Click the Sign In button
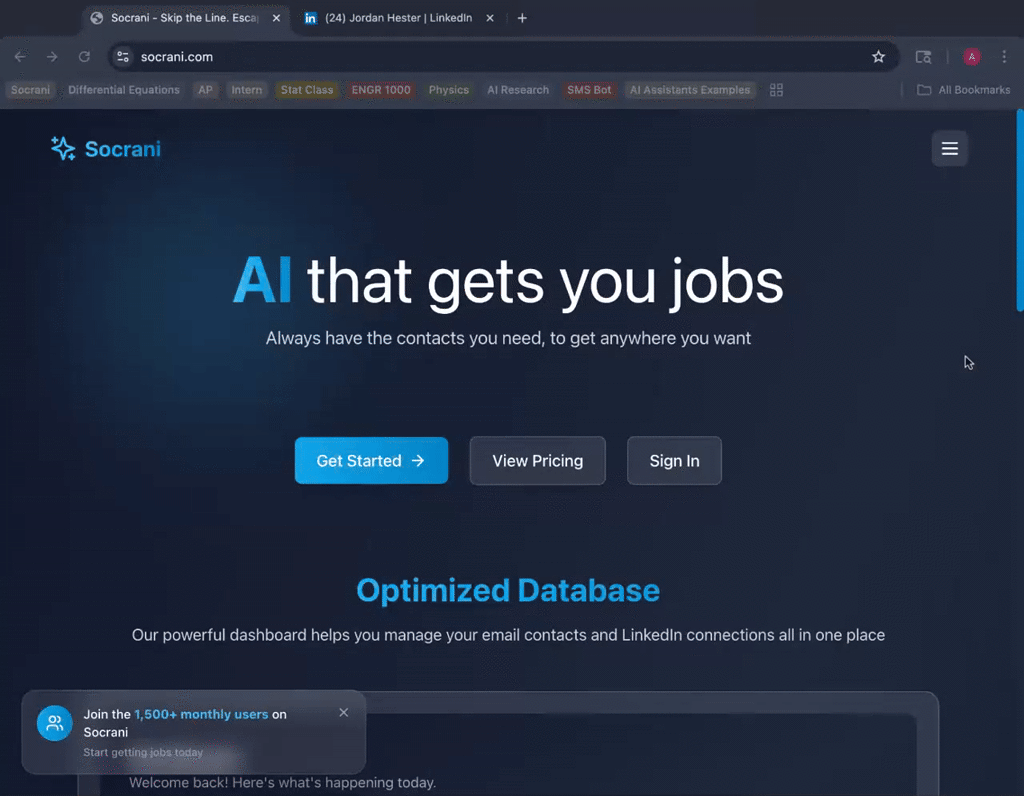Screen dimensions: 1024x796 point(674,460)
